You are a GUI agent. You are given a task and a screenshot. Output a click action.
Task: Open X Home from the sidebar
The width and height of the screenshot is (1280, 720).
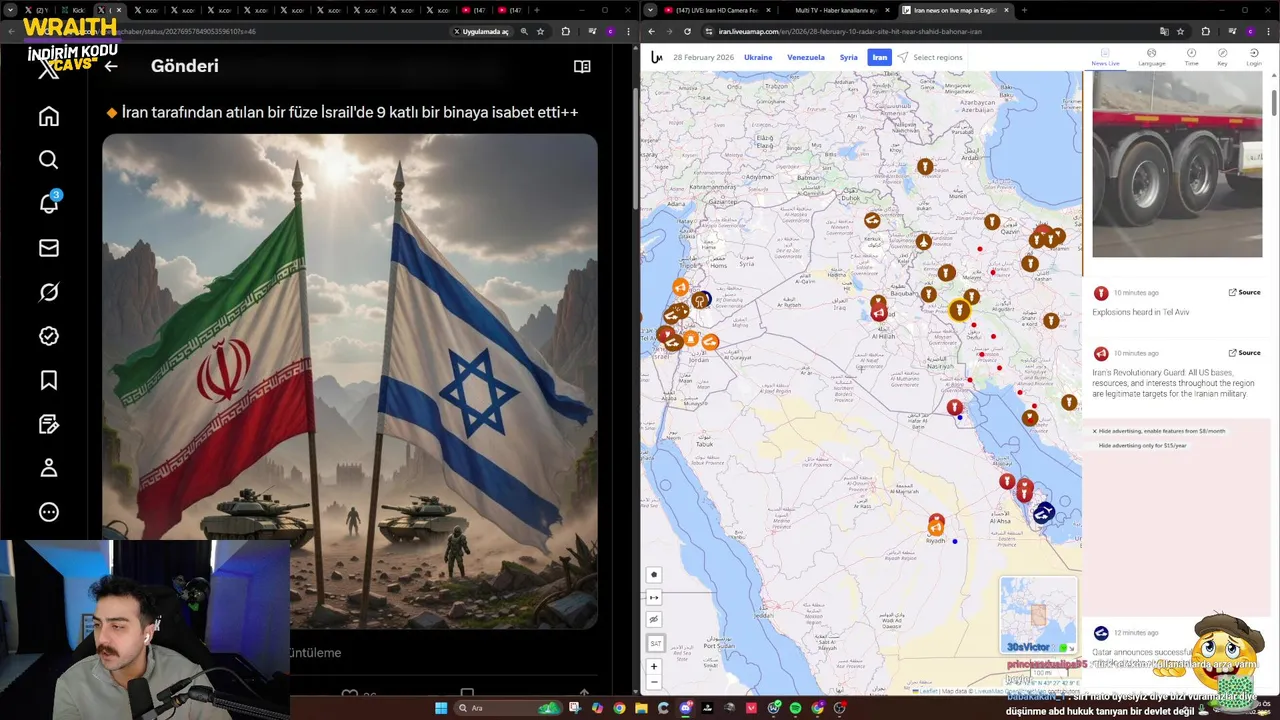(x=49, y=116)
